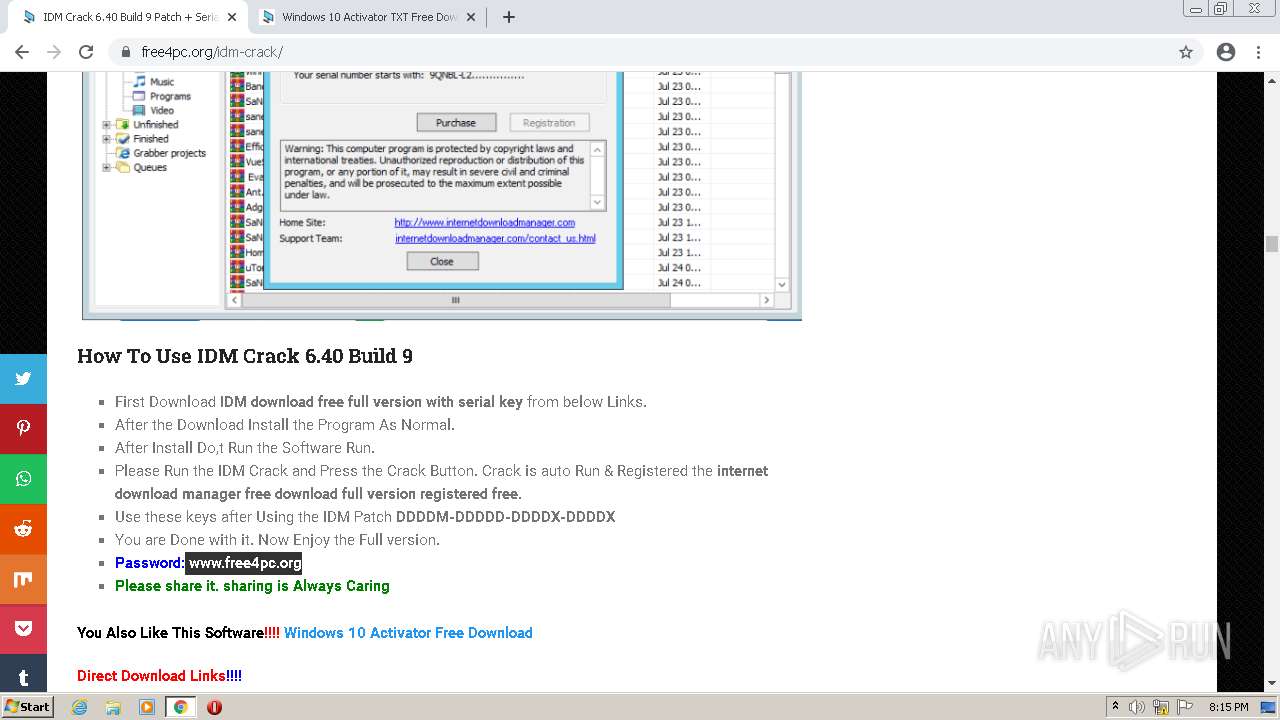Click the 'First Download IDM download free' line
Image resolution: width=1280 pixels, height=720 pixels.
[x=381, y=402]
